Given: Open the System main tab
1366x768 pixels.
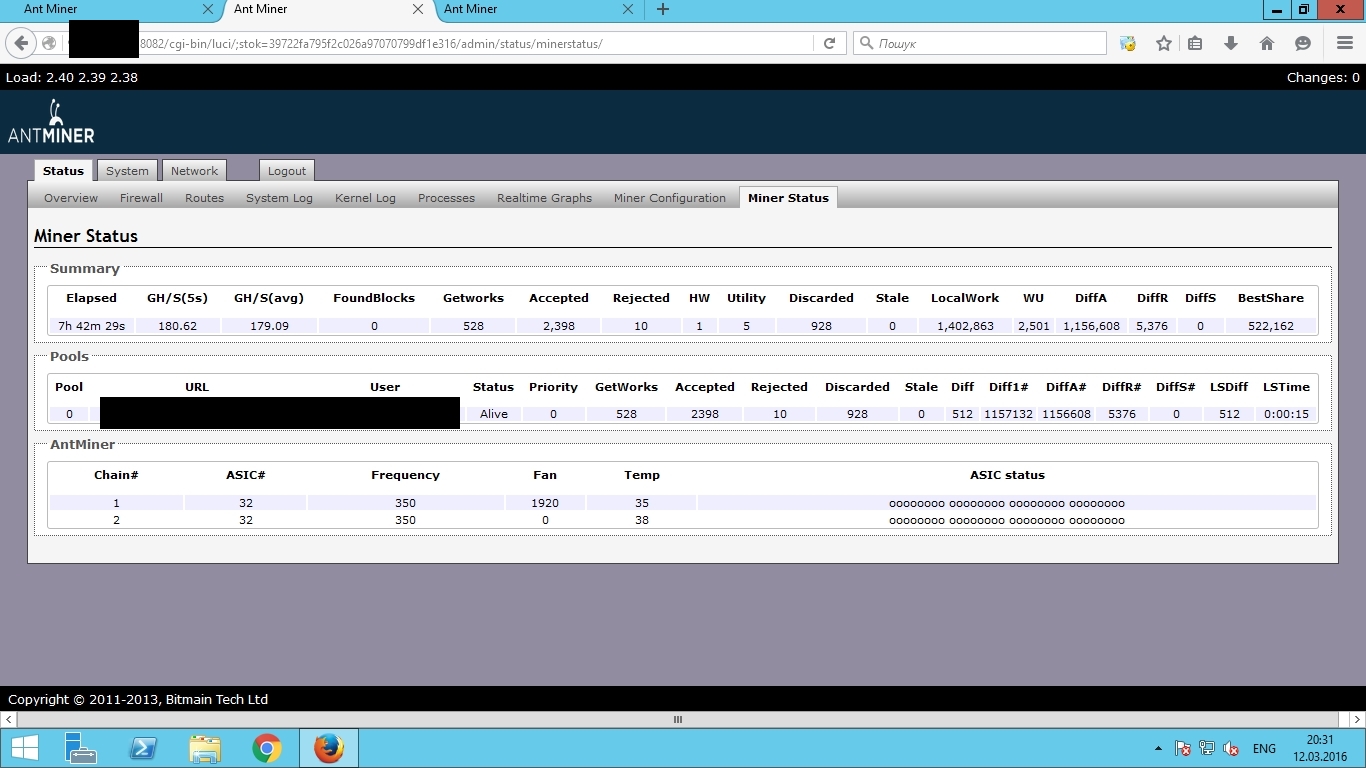Looking at the screenshot, I should 127,171.
